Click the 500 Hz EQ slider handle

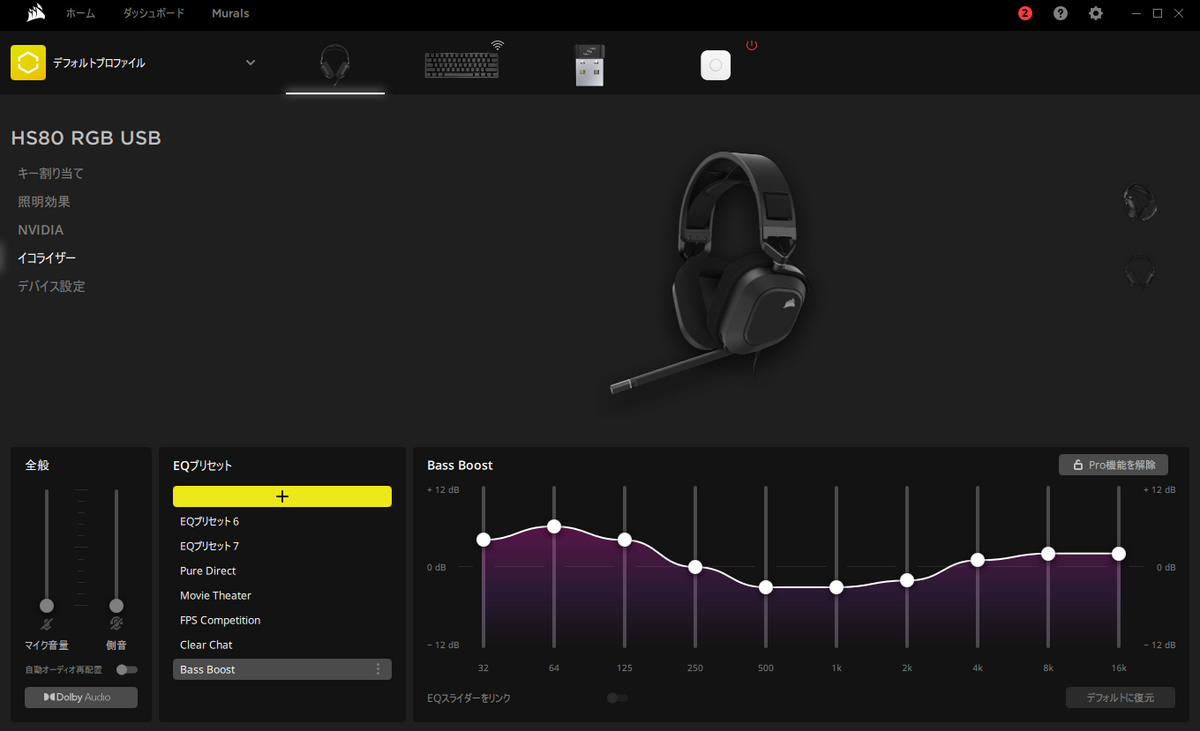[x=766, y=587]
